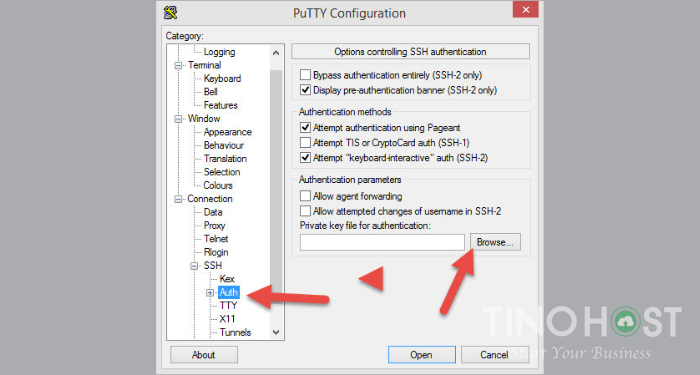
Task: Open TTY settings category
Action: (228, 306)
